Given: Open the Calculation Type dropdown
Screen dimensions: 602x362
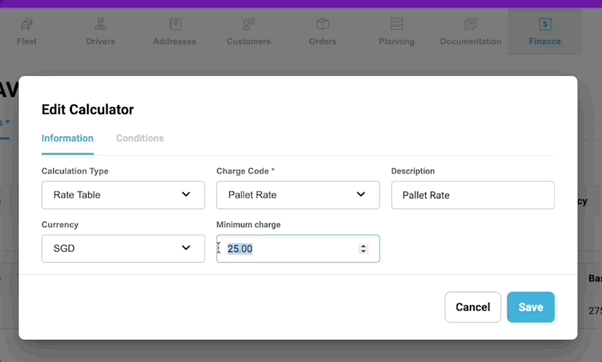Looking at the screenshot, I should pos(123,195).
